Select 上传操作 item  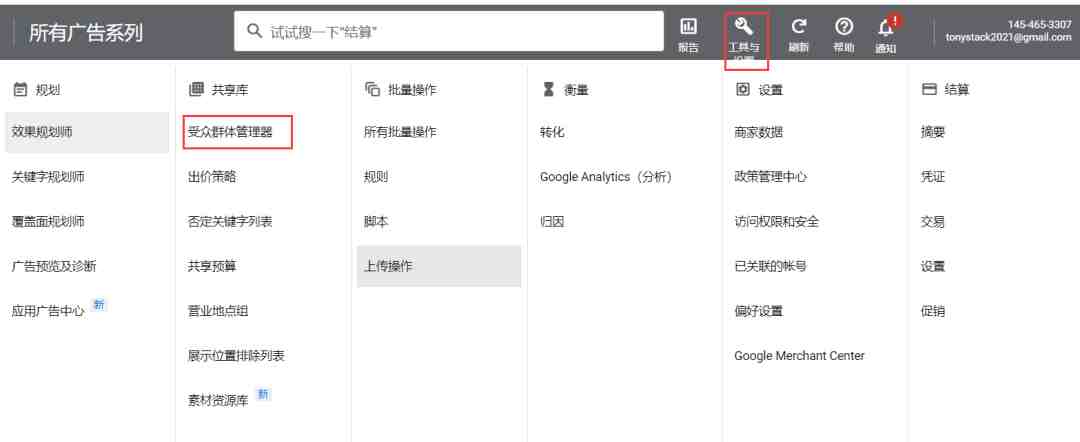(439, 266)
